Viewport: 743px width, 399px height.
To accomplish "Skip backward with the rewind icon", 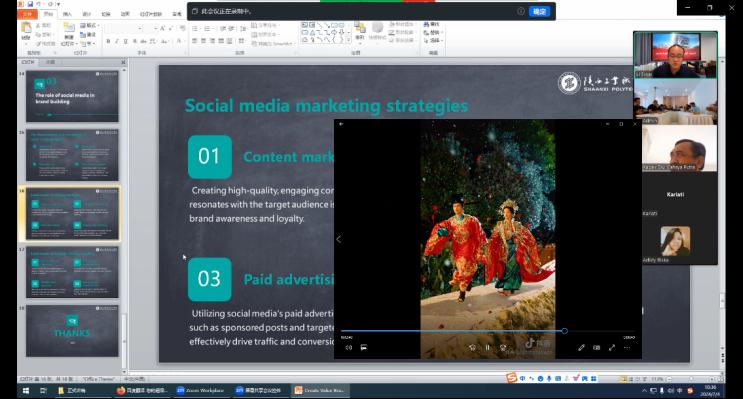I will click(x=472, y=348).
